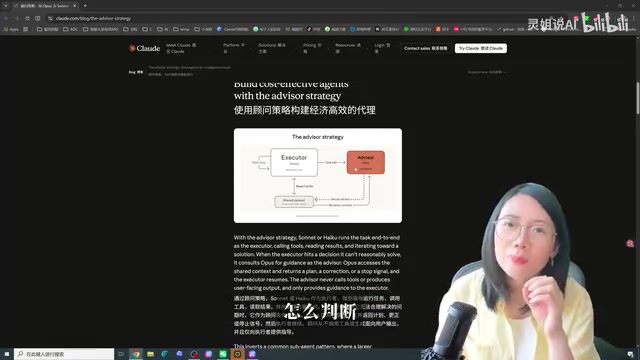This screenshot has width=640, height=360.
Task: Click the notification icon in system tray
Action: pyautogui.click(x=630, y=354)
